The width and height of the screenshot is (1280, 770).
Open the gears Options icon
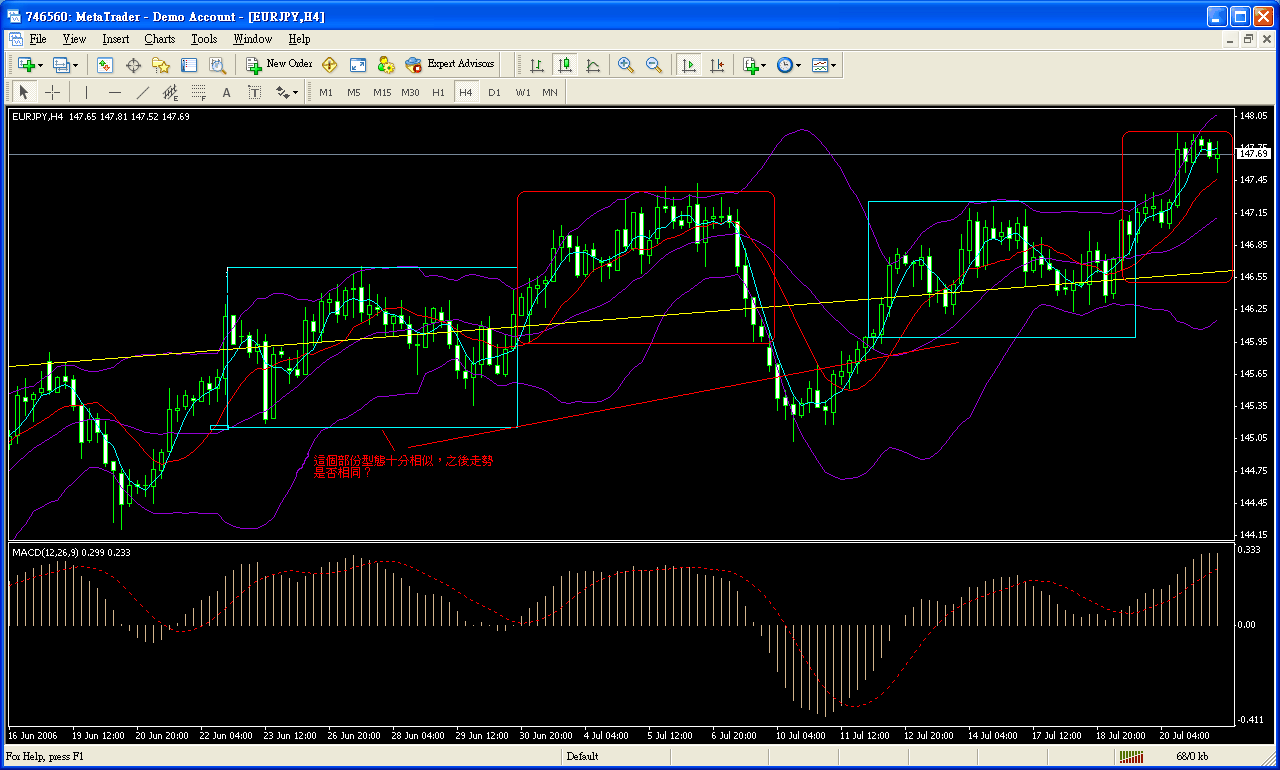click(x=386, y=65)
